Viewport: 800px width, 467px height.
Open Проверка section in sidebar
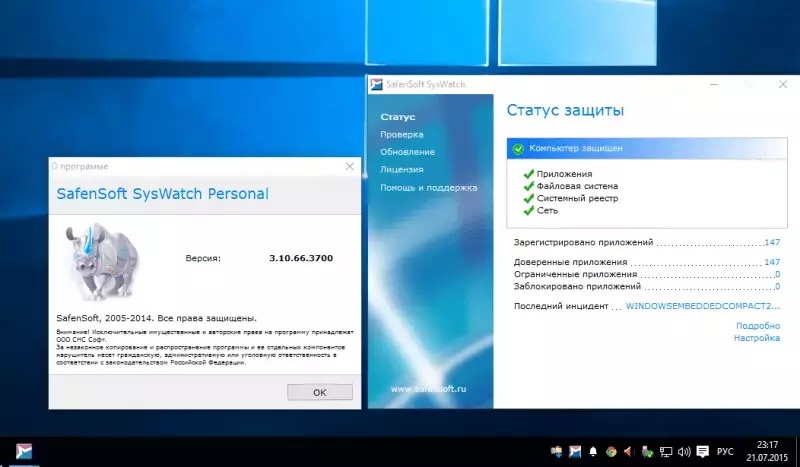402,134
